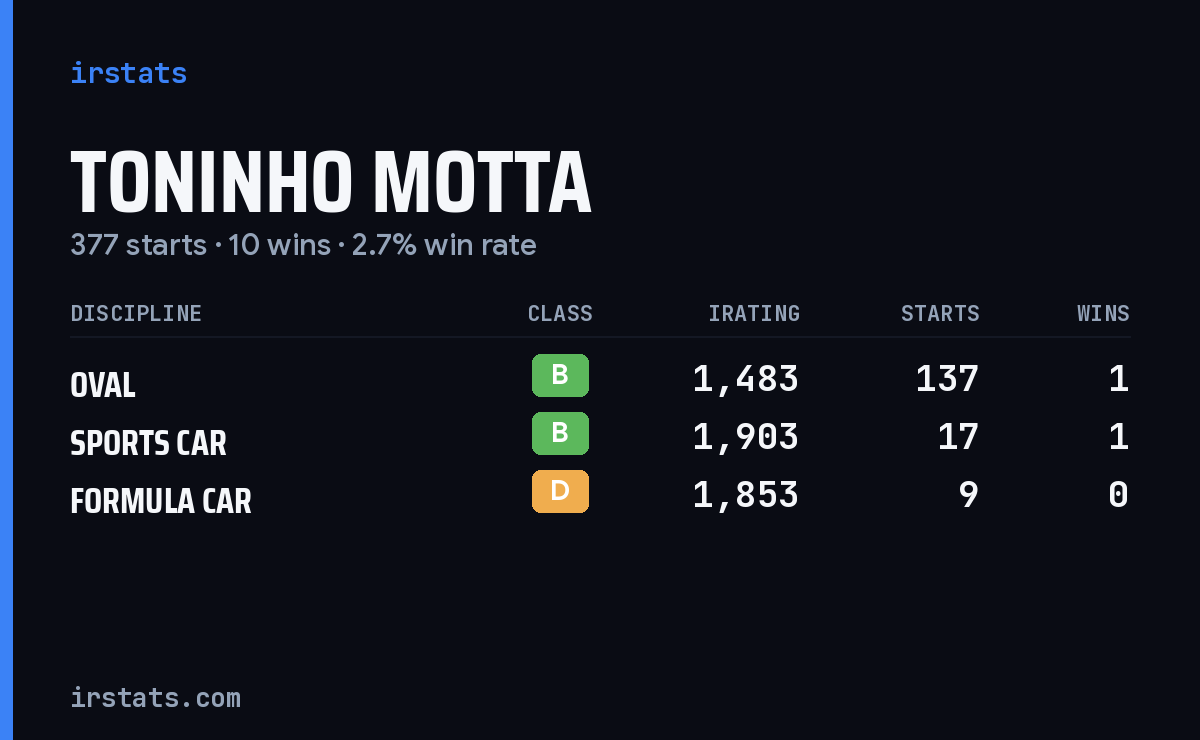Screen dimensions: 1200x740
Task: Click the Oval class B badge
Action: [x=560, y=375]
